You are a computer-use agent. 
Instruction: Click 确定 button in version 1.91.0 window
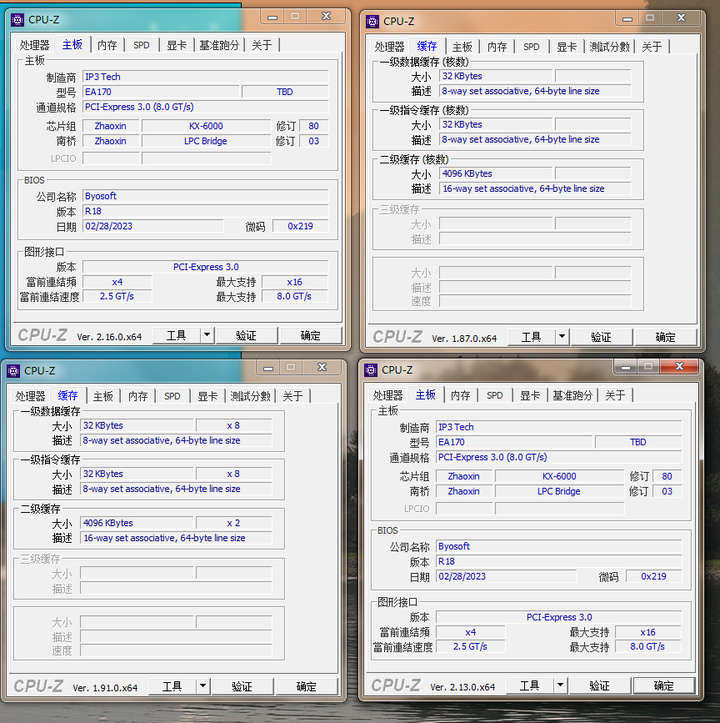(x=306, y=687)
